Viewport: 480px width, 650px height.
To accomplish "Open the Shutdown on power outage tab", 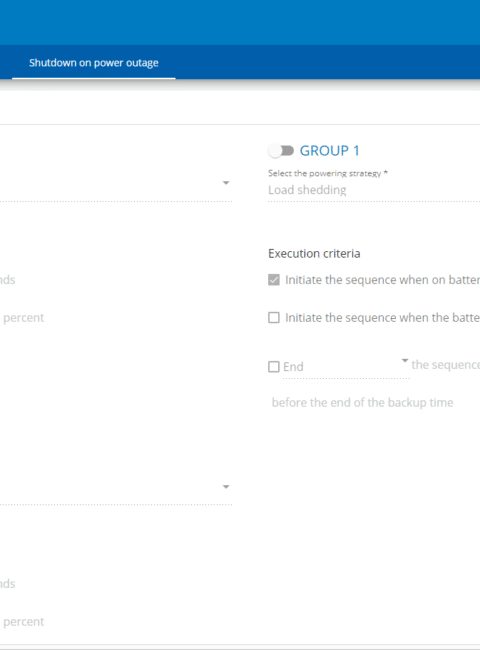I will (x=94, y=63).
